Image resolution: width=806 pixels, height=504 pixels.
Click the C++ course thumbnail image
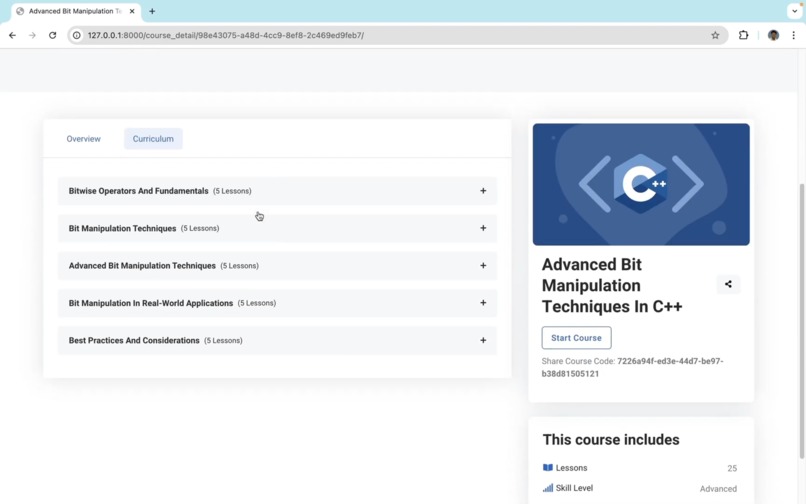point(641,184)
